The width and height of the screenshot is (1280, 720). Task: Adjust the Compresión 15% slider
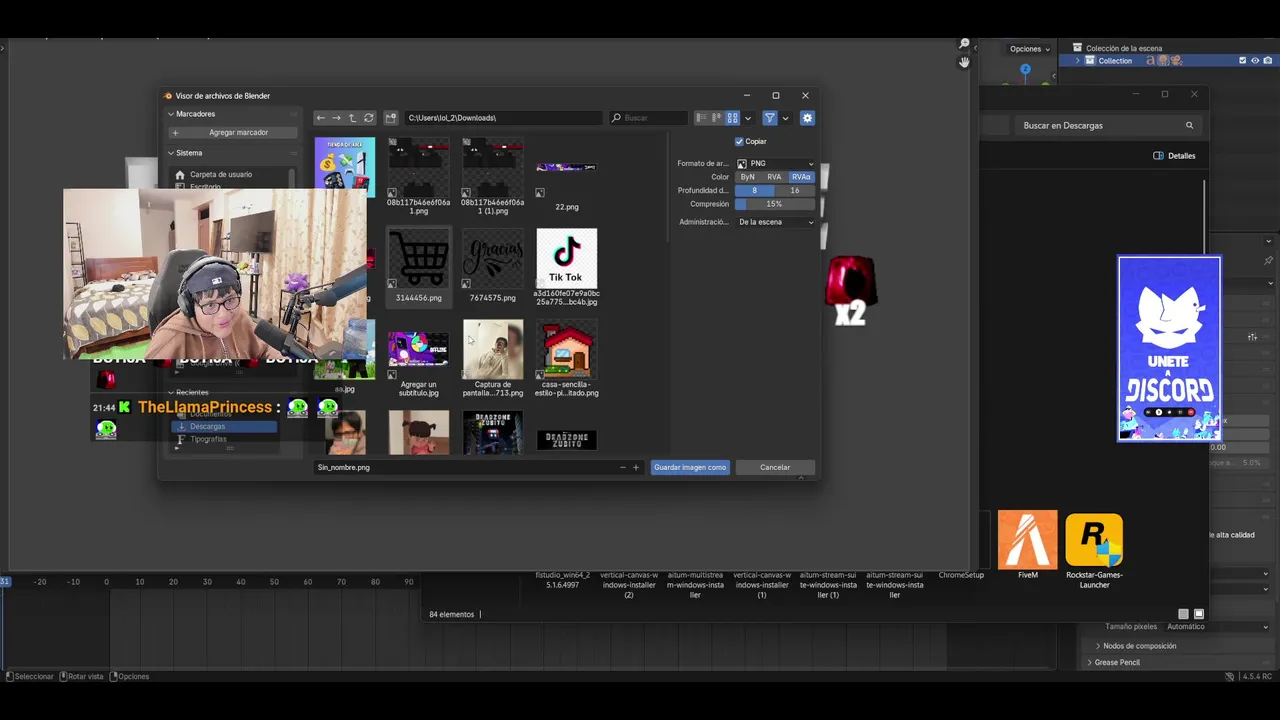[x=775, y=204]
